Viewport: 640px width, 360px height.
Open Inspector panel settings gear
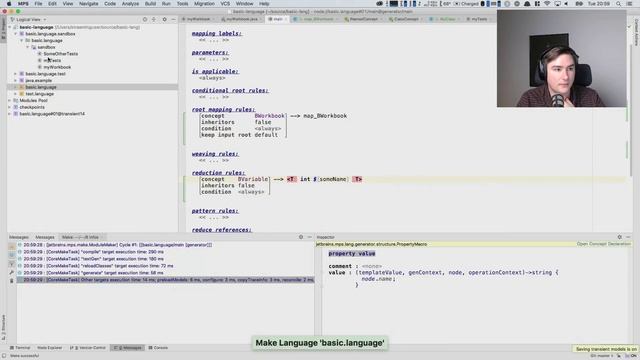(620, 237)
